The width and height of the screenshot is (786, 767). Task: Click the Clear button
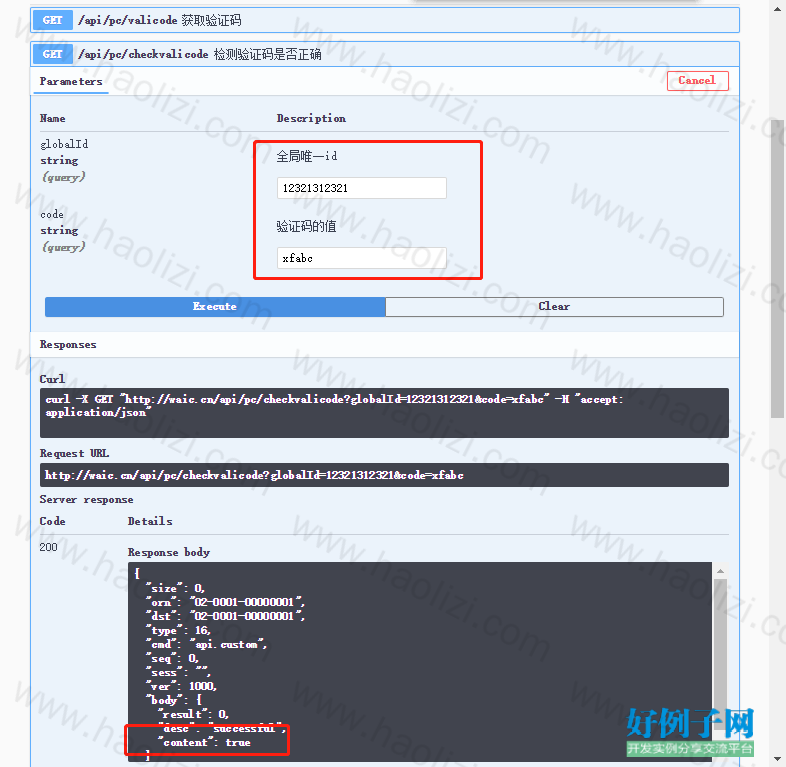[x=554, y=307]
